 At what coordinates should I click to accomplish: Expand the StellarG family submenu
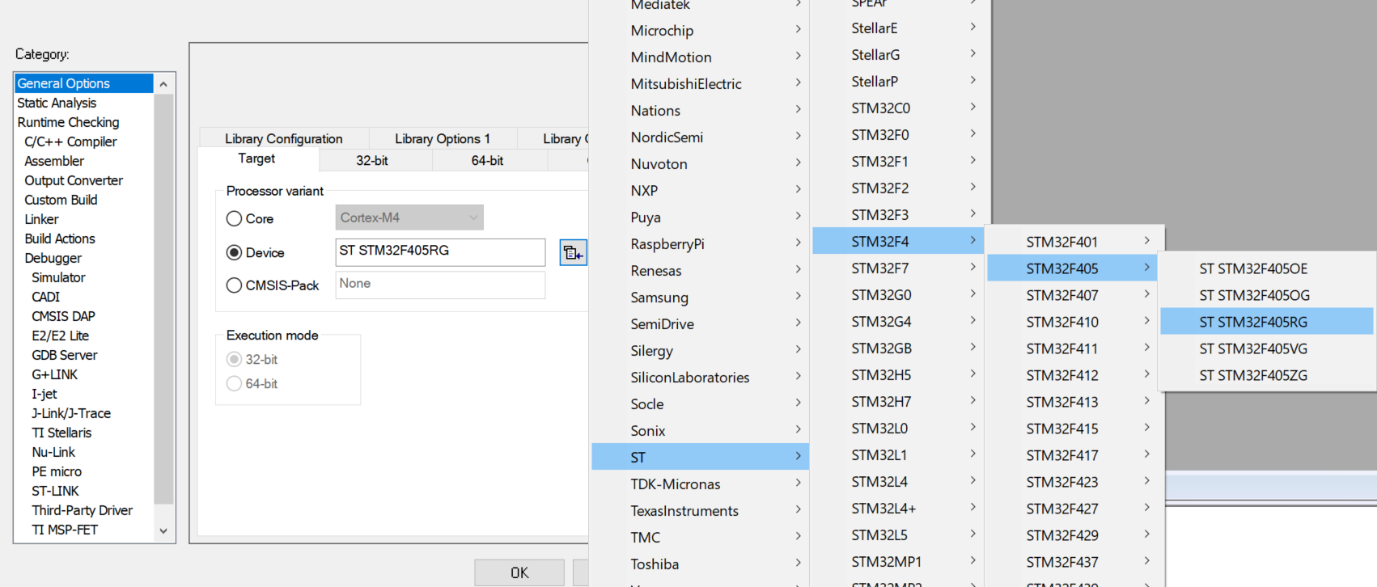[x=898, y=54]
